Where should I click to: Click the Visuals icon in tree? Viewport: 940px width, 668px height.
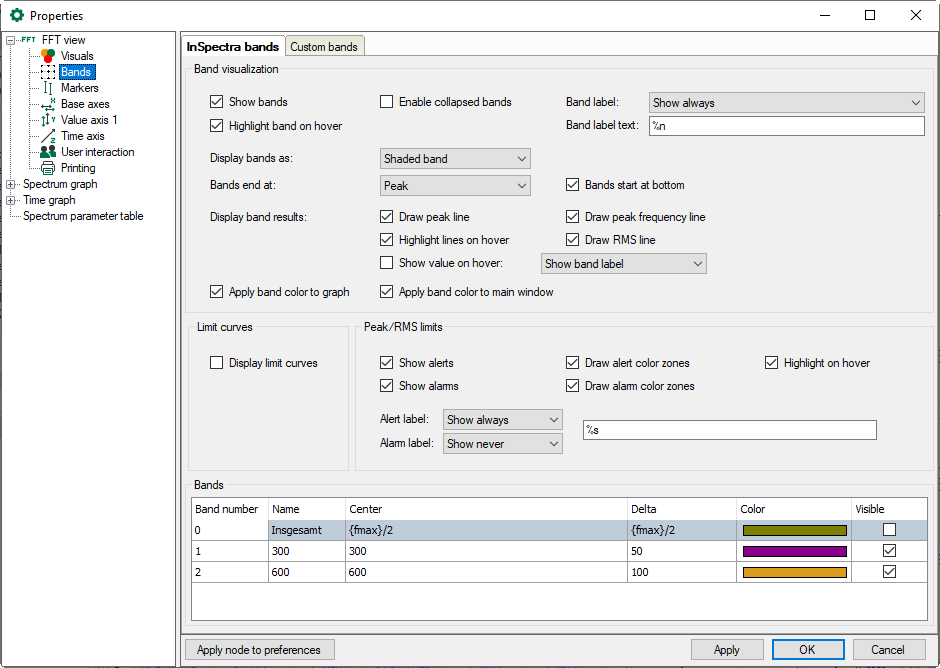48,56
